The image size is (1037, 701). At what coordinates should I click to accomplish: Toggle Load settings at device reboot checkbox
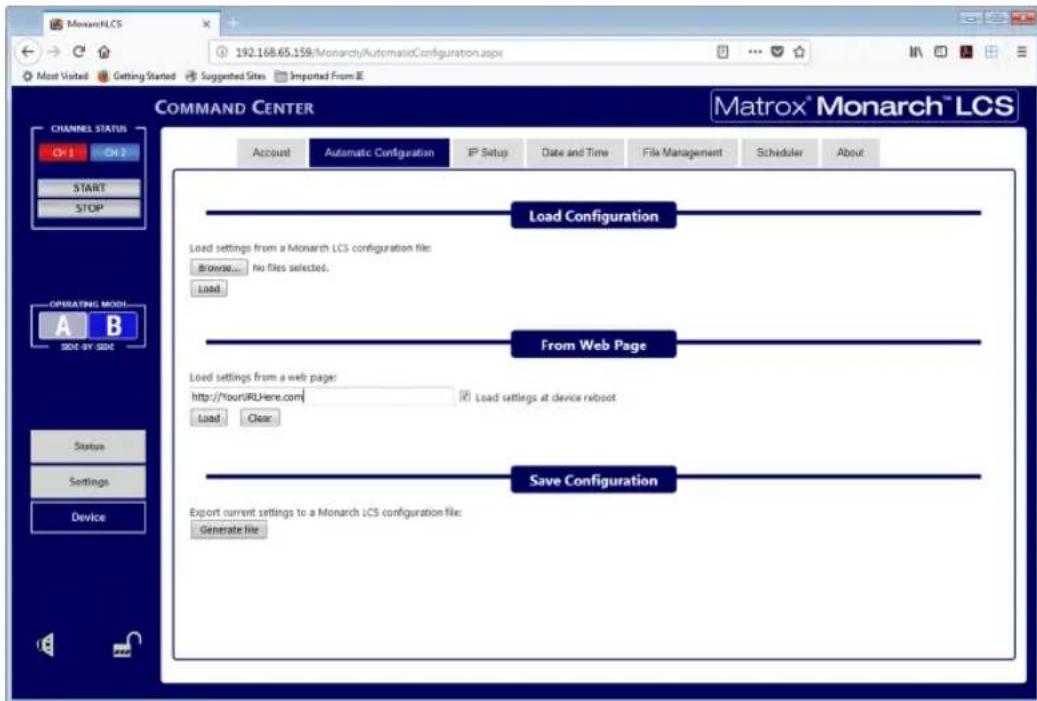(x=465, y=396)
